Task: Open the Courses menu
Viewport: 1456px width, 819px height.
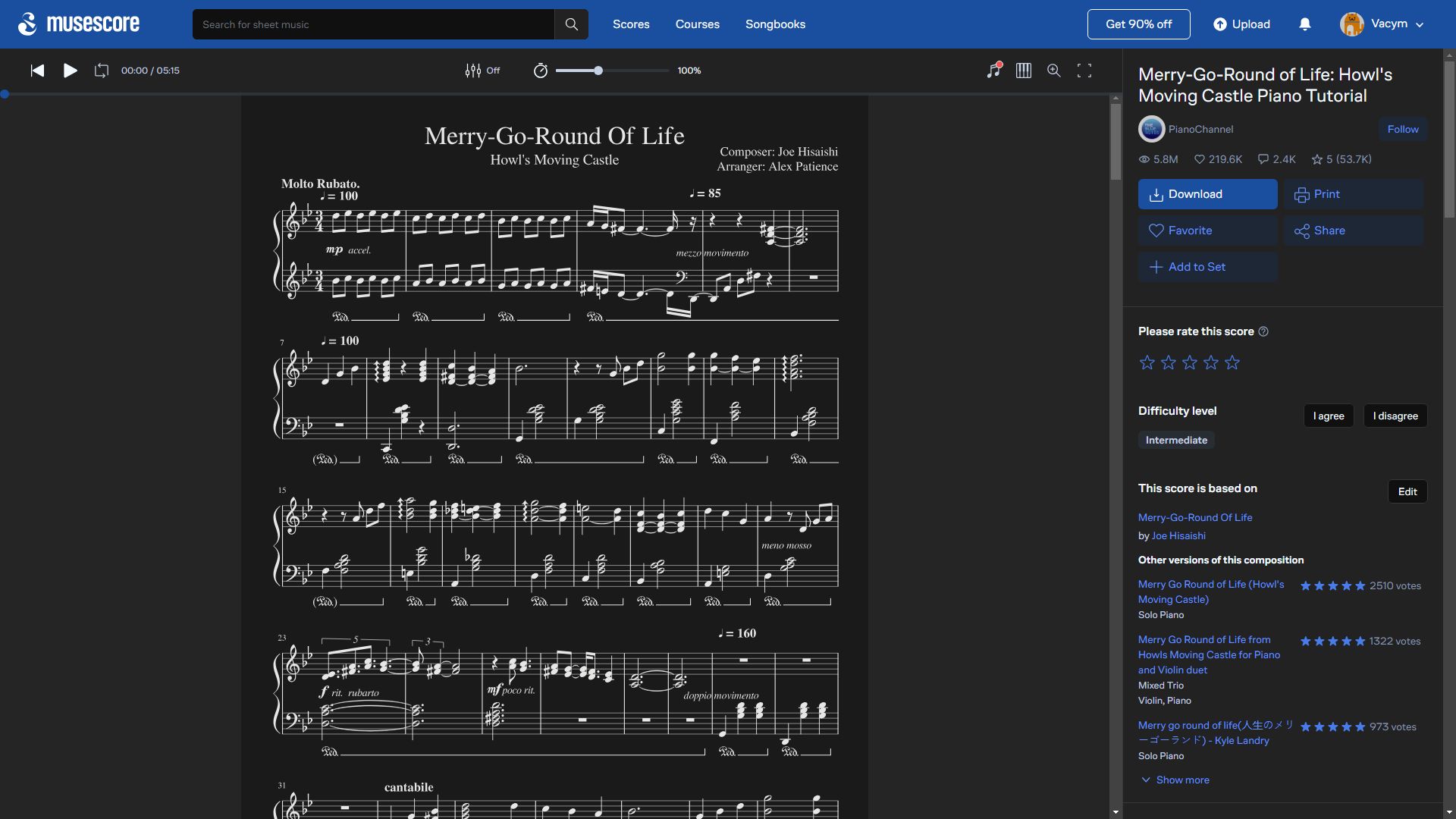Action: pyautogui.click(x=698, y=24)
